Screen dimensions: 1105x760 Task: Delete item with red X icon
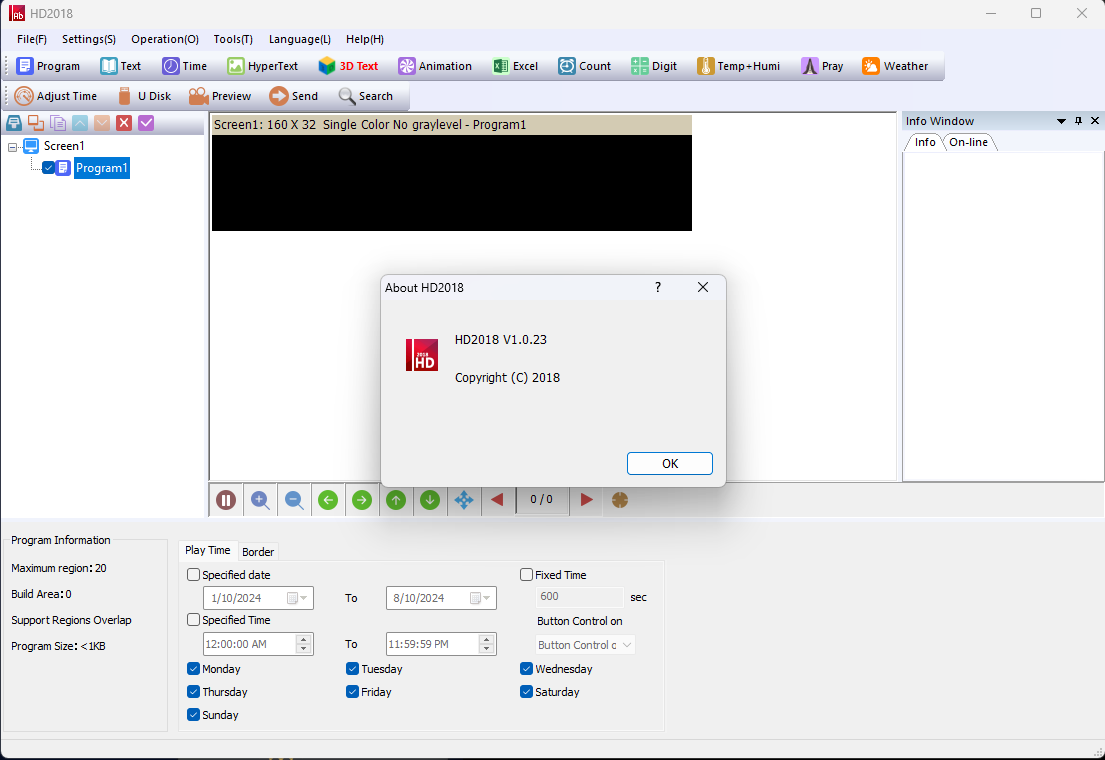click(x=124, y=123)
